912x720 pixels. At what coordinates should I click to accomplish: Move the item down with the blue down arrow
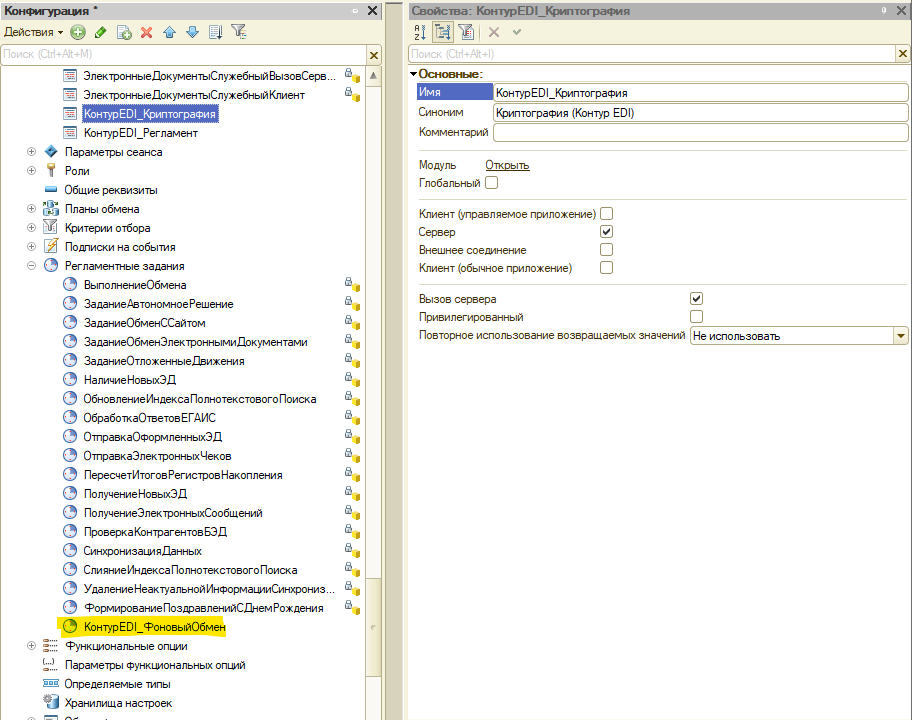192,32
